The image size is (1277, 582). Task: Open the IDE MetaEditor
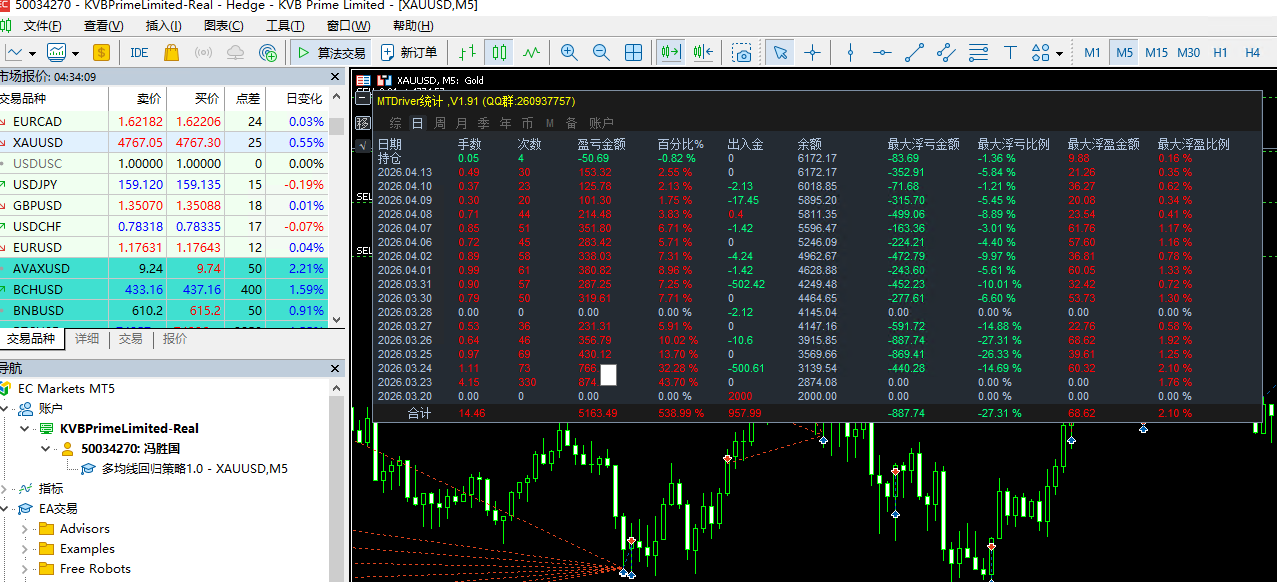pos(139,52)
